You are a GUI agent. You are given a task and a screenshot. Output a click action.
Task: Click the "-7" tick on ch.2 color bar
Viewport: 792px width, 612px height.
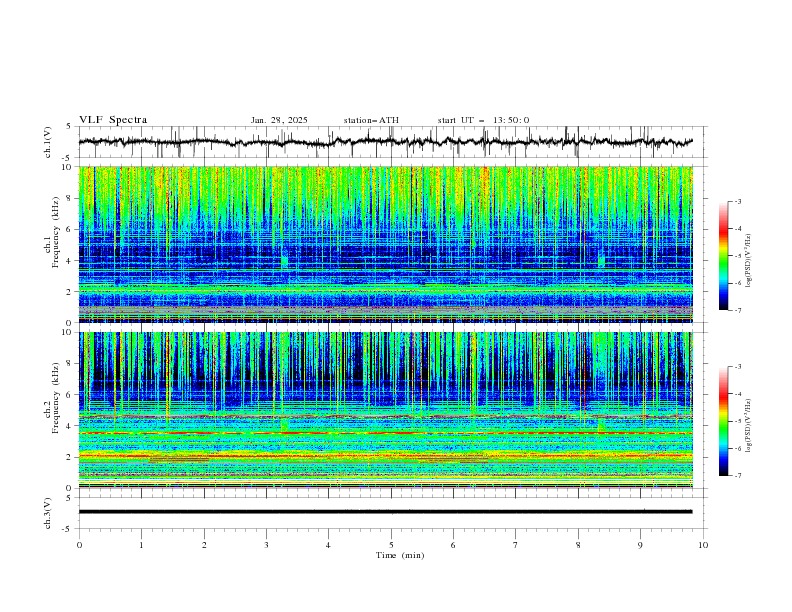(x=737, y=476)
